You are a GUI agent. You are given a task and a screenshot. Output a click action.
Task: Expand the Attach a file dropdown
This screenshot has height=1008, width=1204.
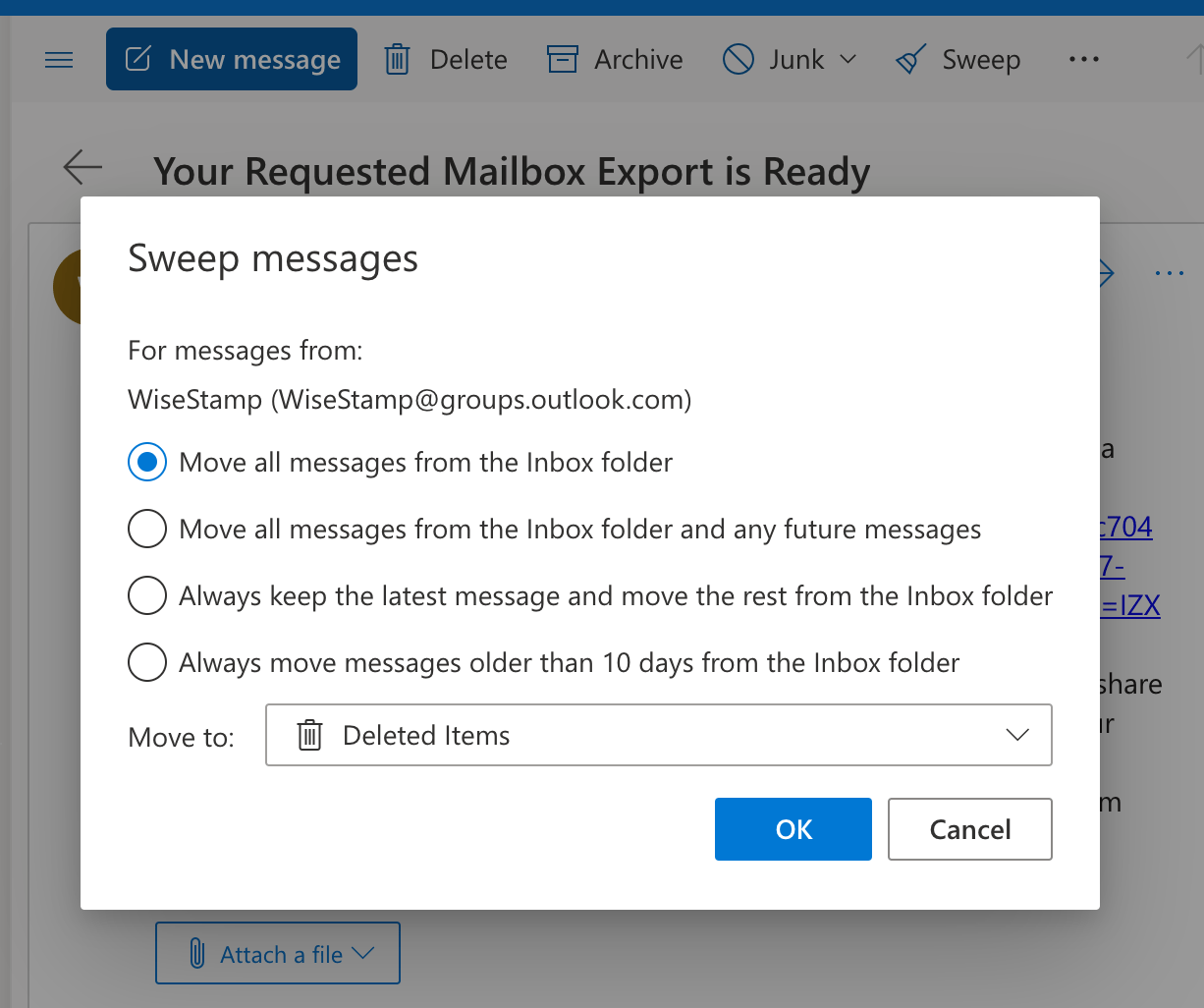pyautogui.click(x=362, y=953)
